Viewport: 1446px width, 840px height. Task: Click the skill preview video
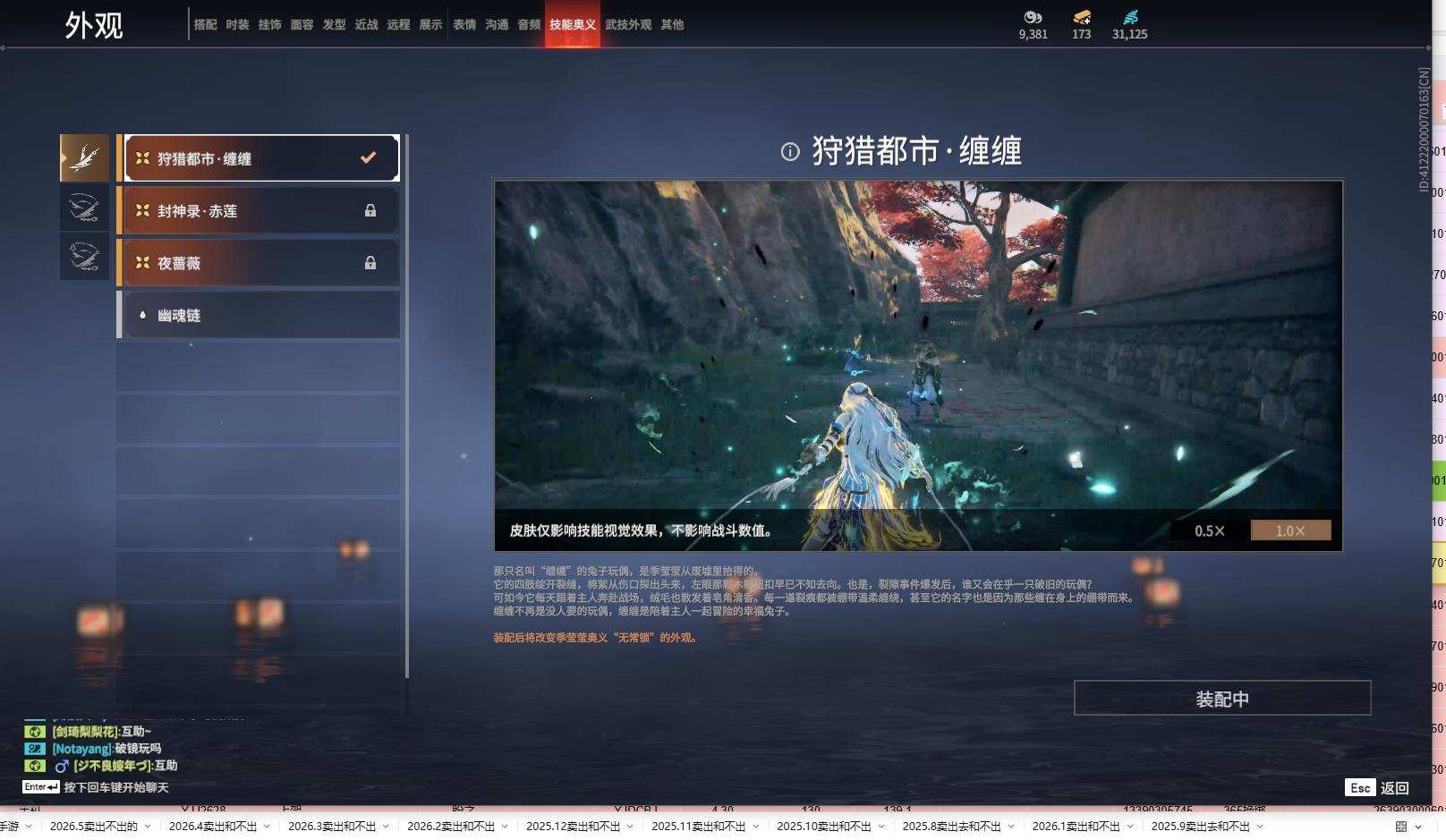(918, 365)
